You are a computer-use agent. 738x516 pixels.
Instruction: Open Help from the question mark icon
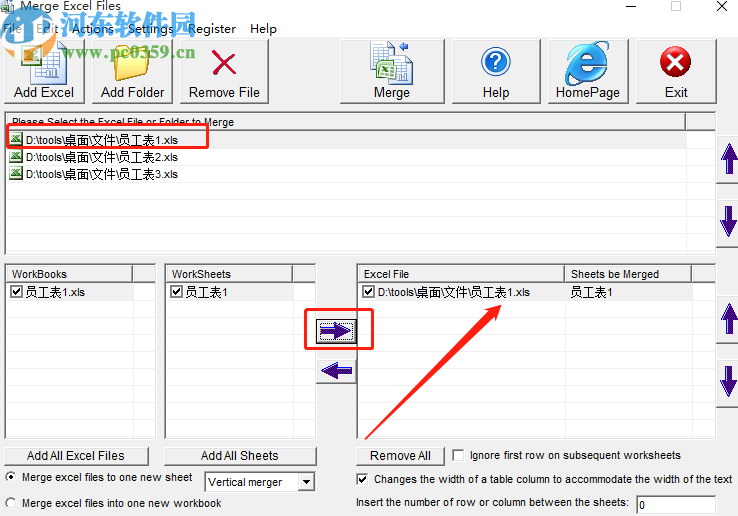[496, 72]
